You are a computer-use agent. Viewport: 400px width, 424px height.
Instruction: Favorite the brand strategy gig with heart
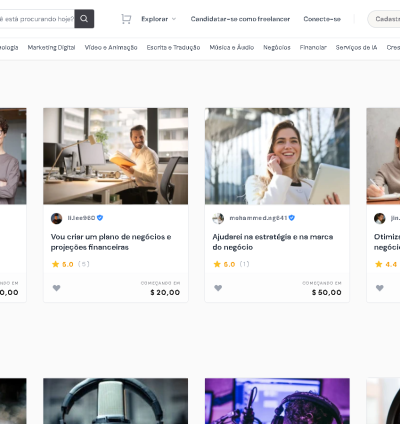coord(218,288)
